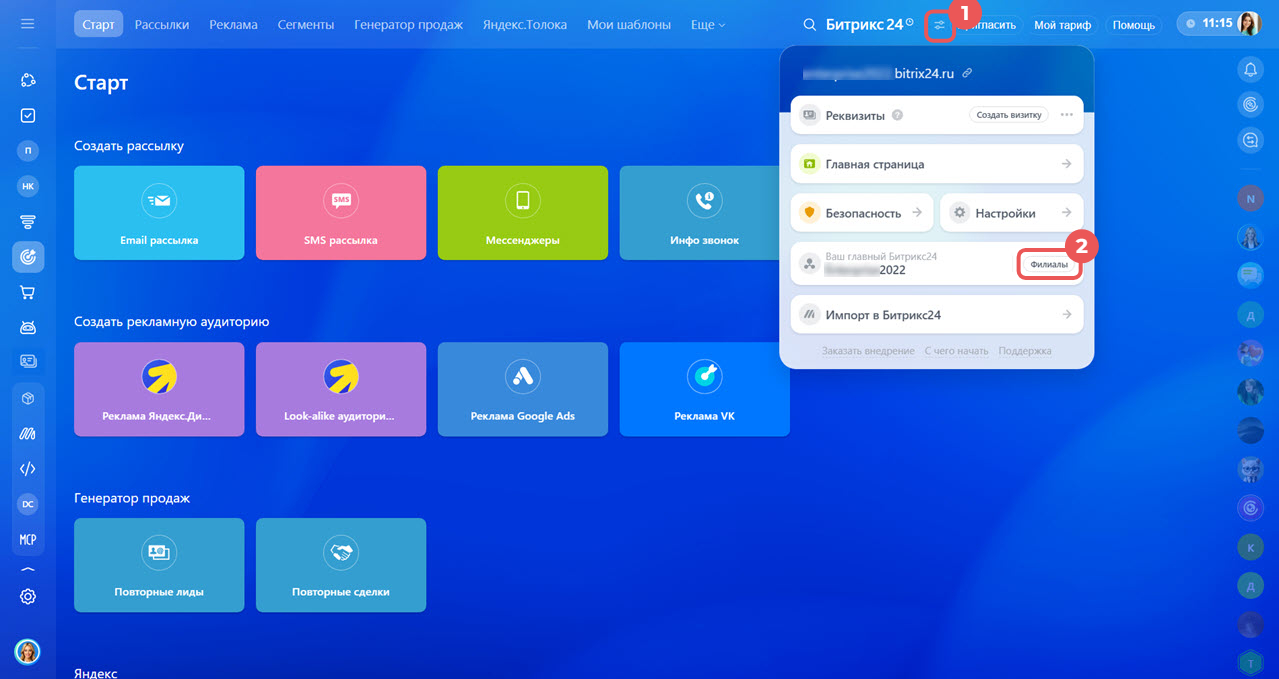Open the three-dots menu next to Реквизиты
Screen dimensions: 1279x679
point(1067,115)
